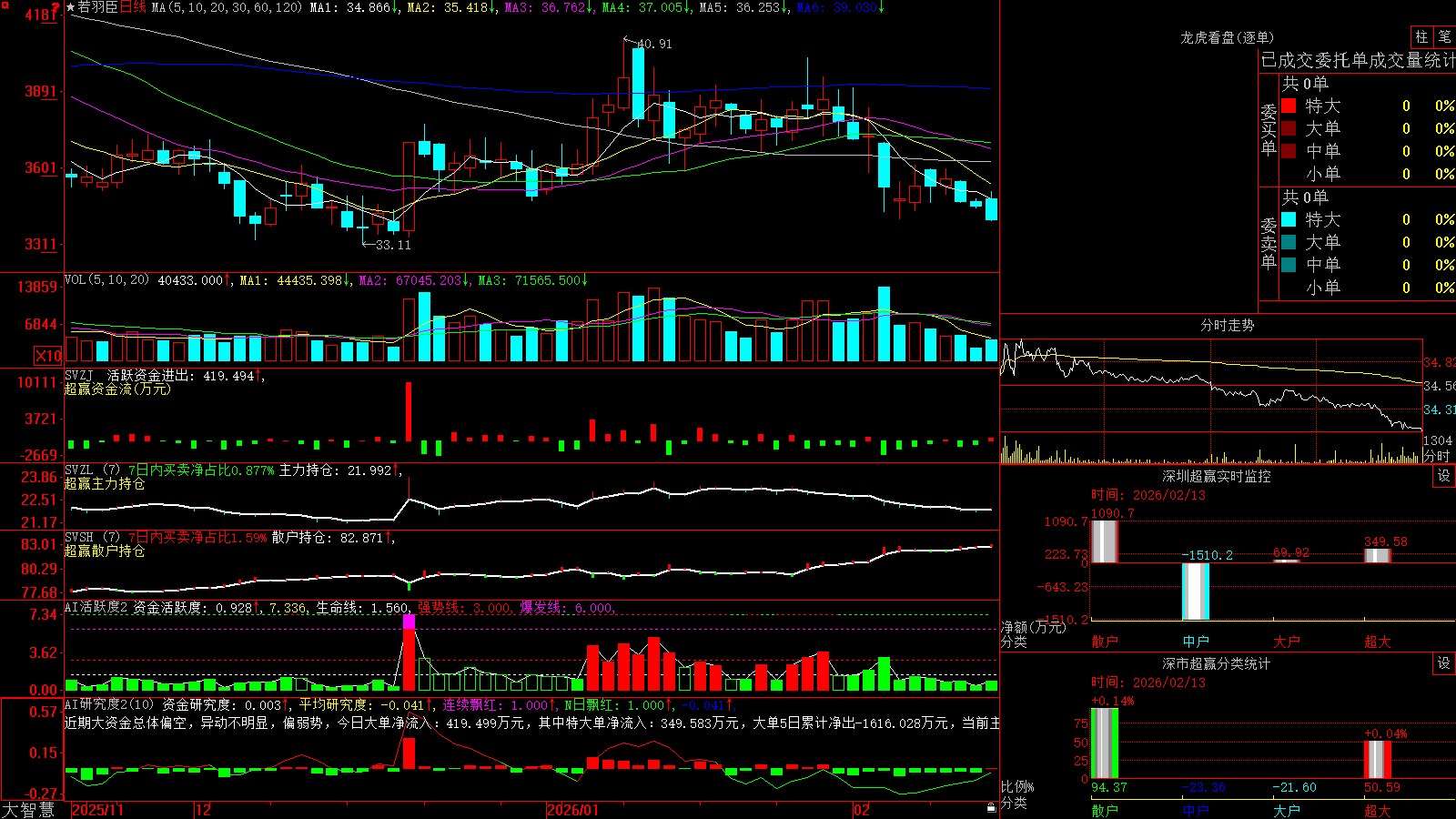Viewport: 1456px width, 819px height.
Task: Click the teal 大单 sell-order swatch
Action: tap(1289, 242)
